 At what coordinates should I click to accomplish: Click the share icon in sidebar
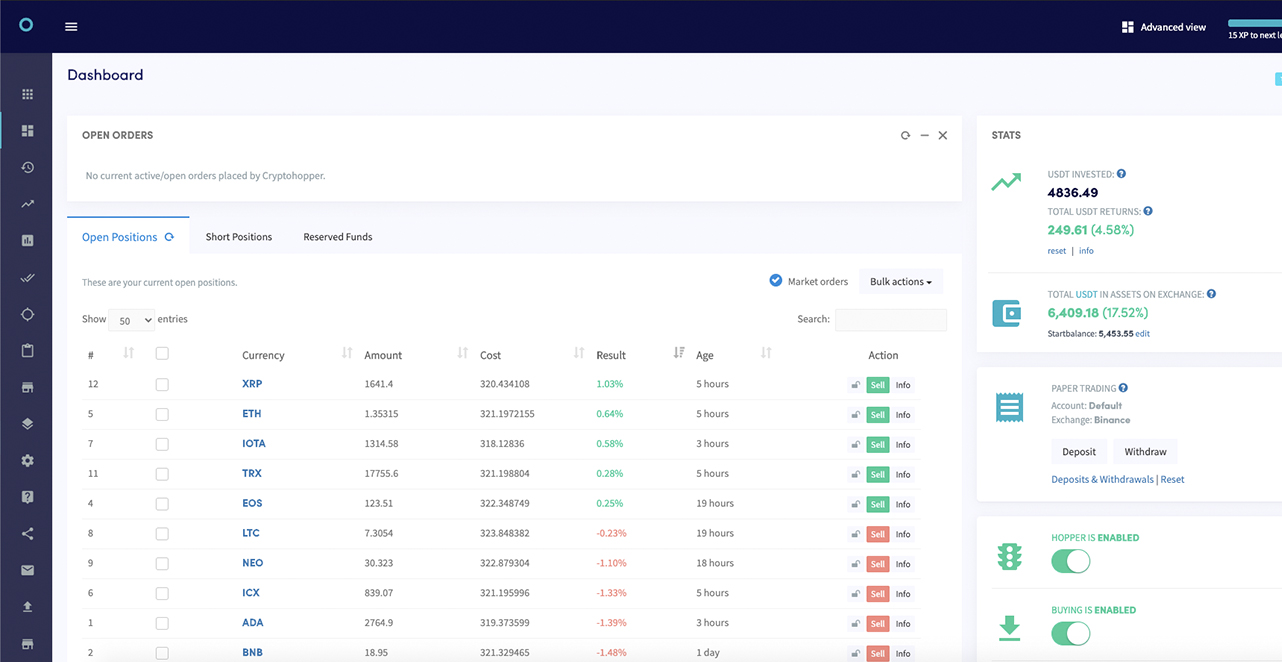(26, 533)
